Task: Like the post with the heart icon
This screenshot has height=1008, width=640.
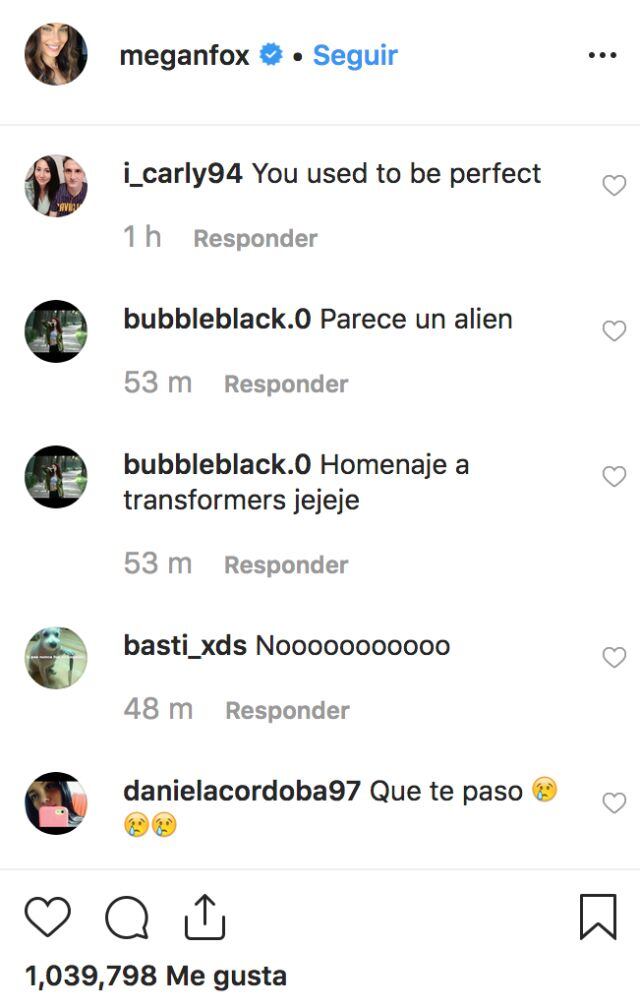Action: (48, 916)
